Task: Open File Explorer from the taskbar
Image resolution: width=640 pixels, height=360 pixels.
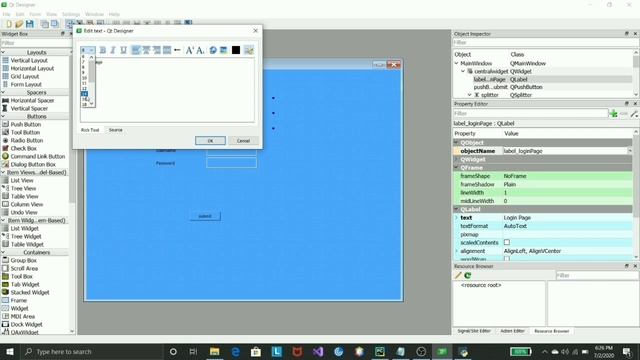Action: [x=214, y=351]
